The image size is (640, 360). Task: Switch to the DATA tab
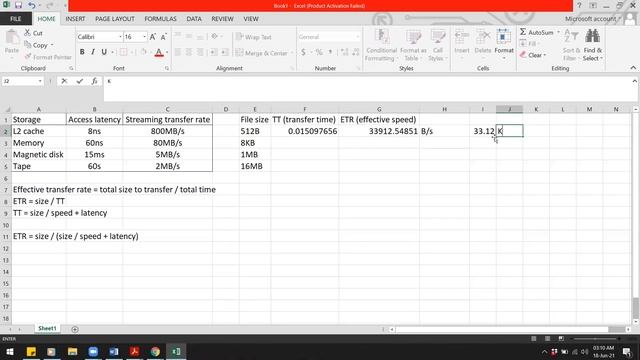(x=194, y=19)
